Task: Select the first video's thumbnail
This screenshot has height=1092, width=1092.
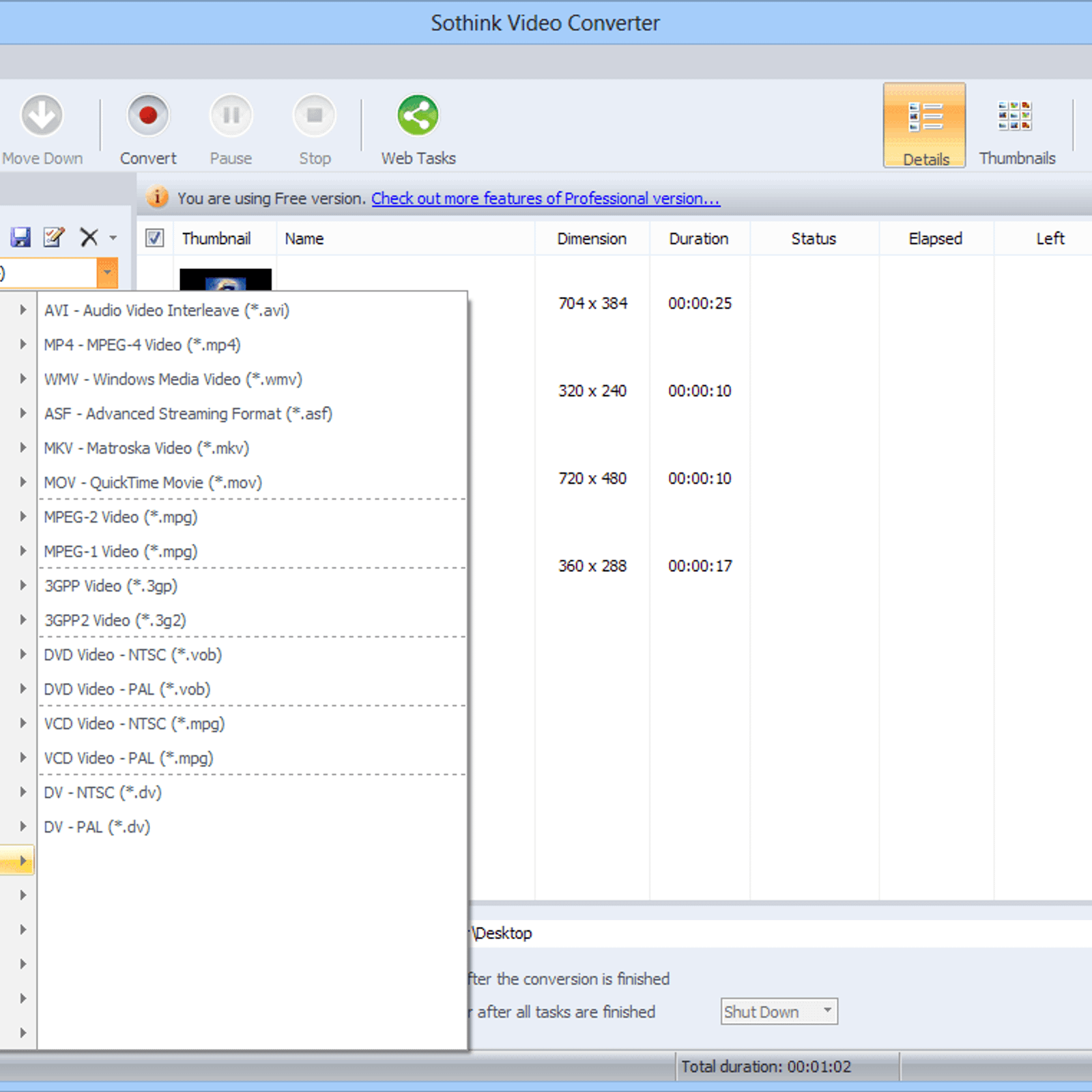Action: [225, 280]
